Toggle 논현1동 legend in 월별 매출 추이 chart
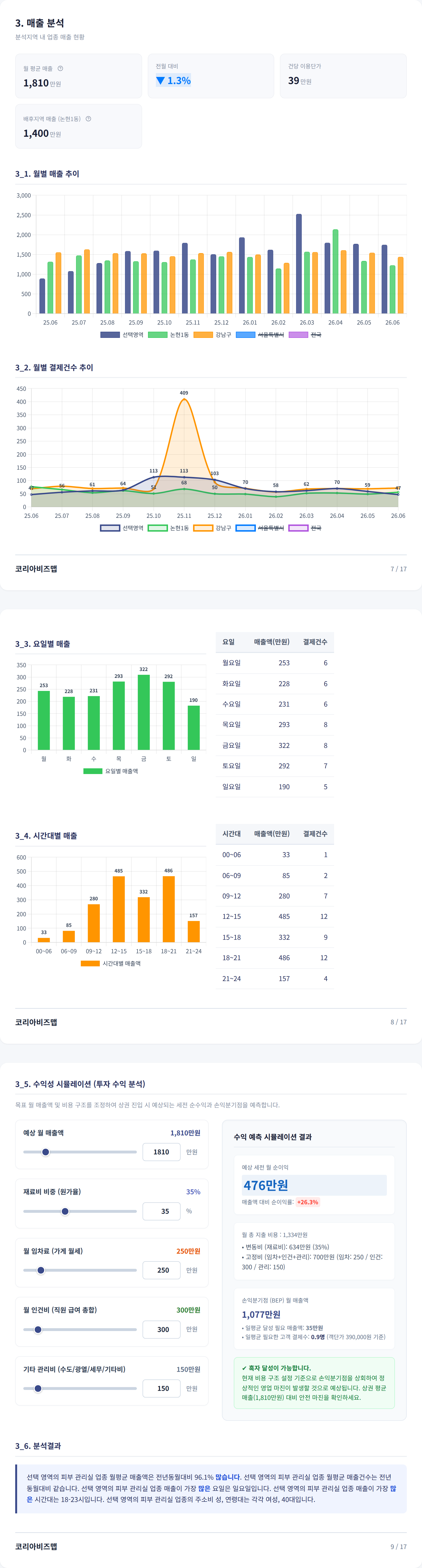This screenshot has height=1568, width=422. (x=169, y=335)
